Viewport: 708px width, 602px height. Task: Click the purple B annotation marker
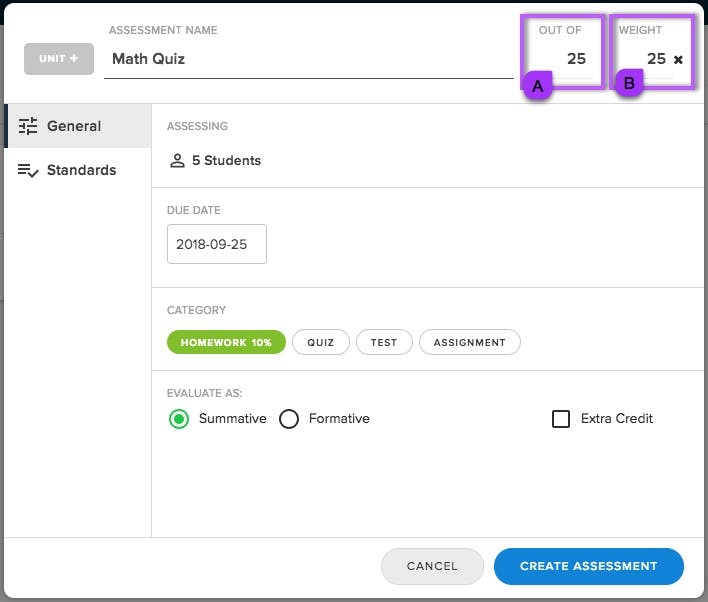[x=629, y=83]
